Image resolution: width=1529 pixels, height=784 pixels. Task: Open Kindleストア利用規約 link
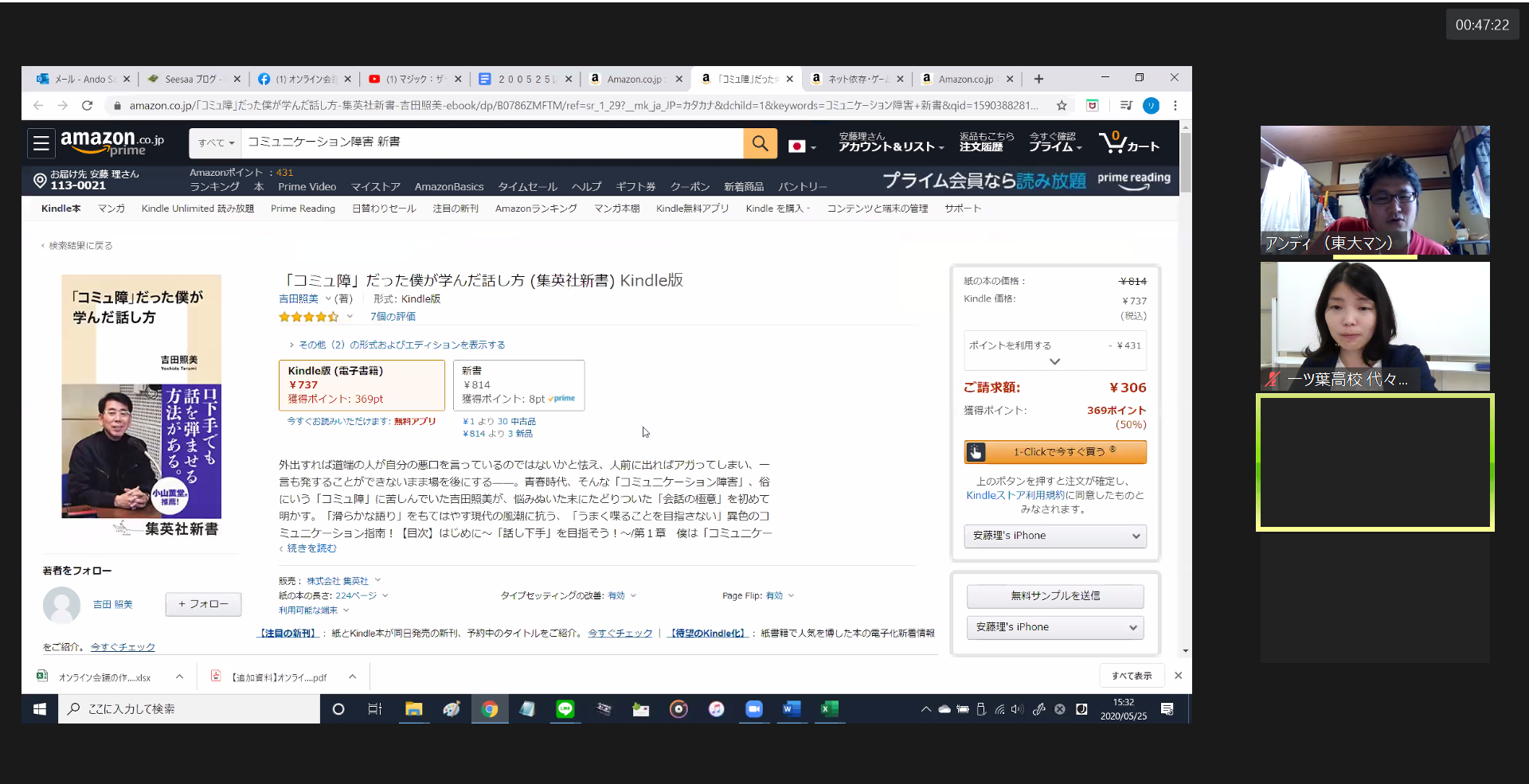[1015, 495]
